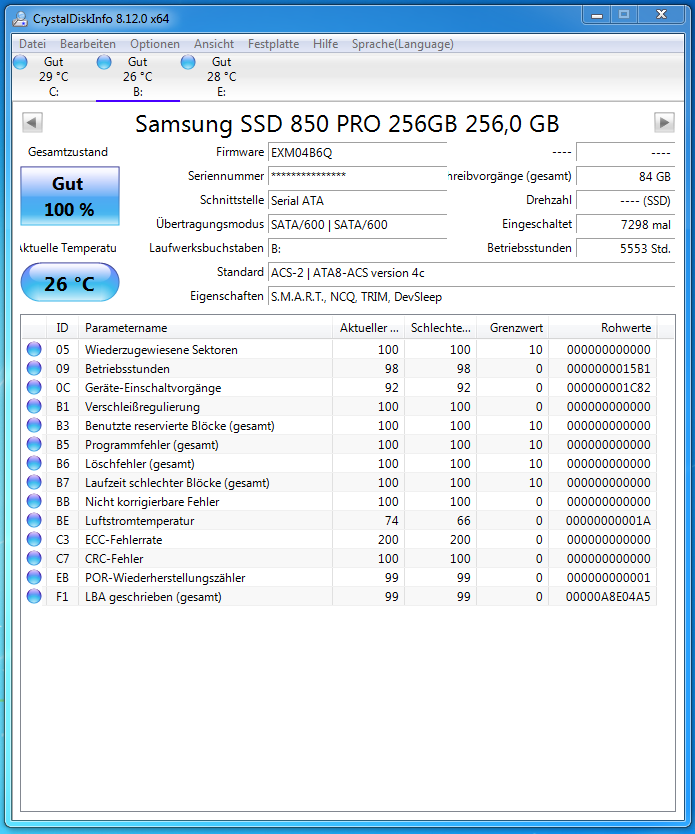Viewport: 695px width, 834px height.
Task: Select 'Wiederzugewiesene Sektoren' parameter name
Action: [x=161, y=350]
